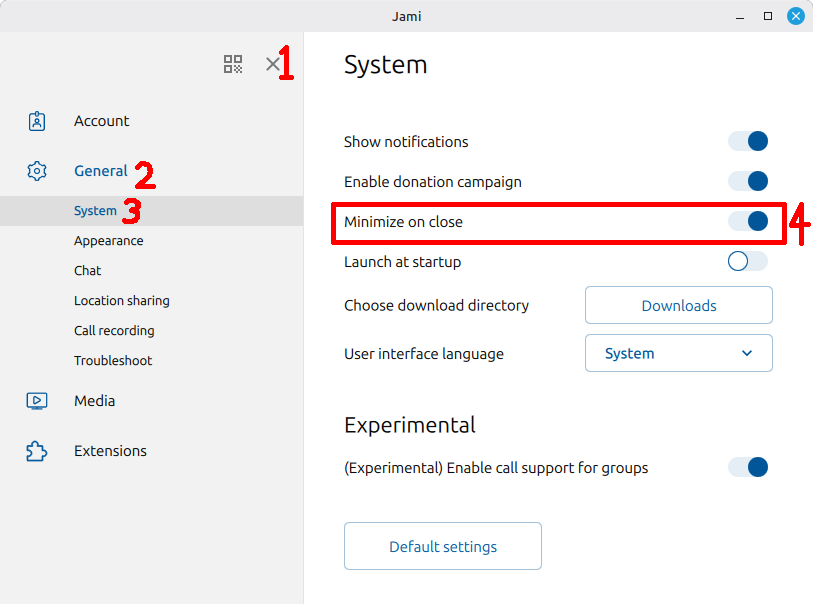Toggle Show notifications switch
813x604 pixels.
(748, 142)
